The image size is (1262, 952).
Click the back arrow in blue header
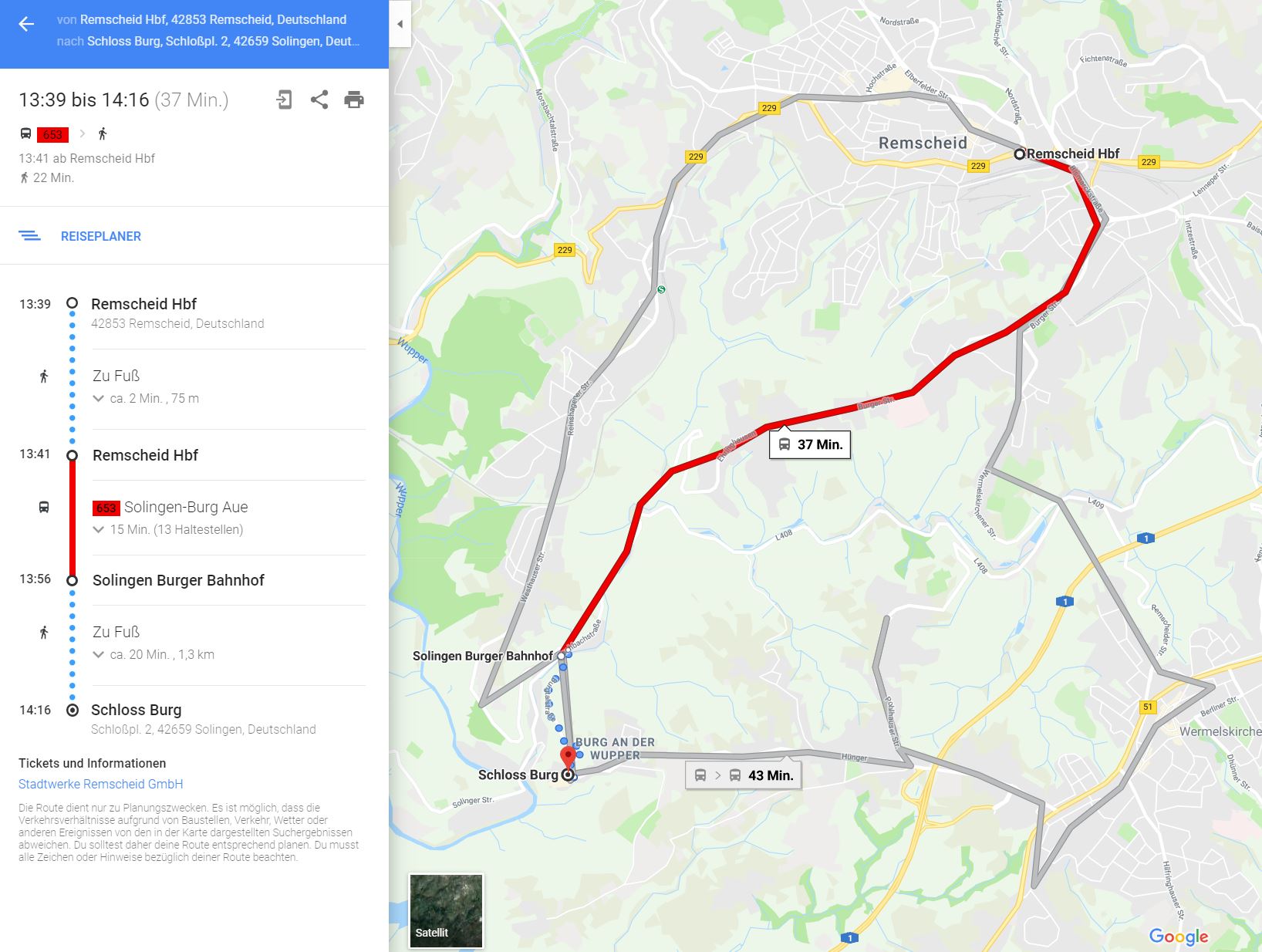pos(26,24)
